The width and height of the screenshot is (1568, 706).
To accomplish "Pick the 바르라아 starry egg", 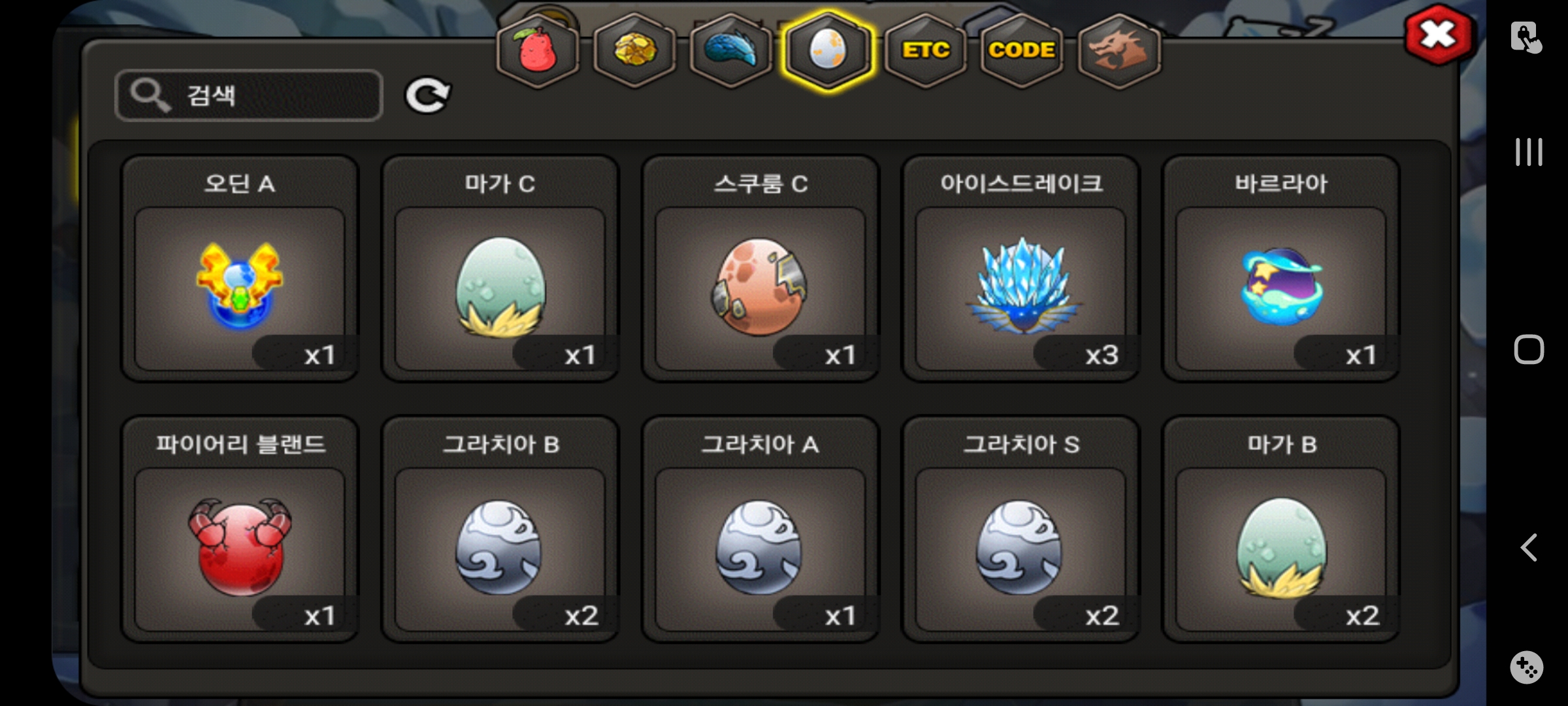I will point(1281,268).
